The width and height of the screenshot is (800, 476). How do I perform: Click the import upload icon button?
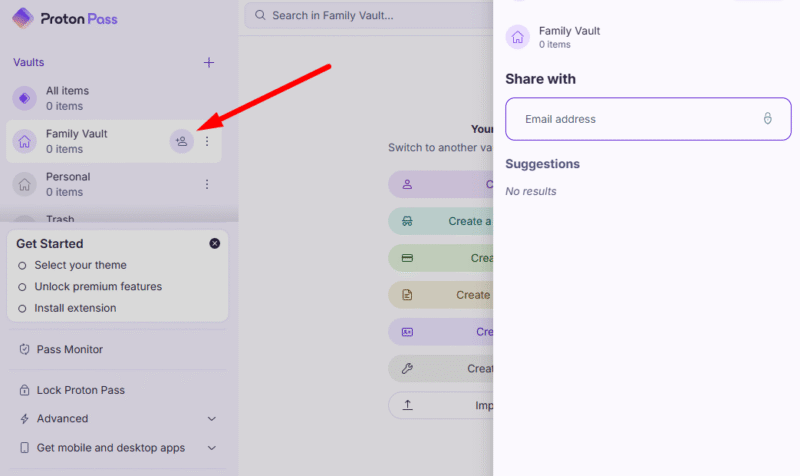pyautogui.click(x=407, y=405)
